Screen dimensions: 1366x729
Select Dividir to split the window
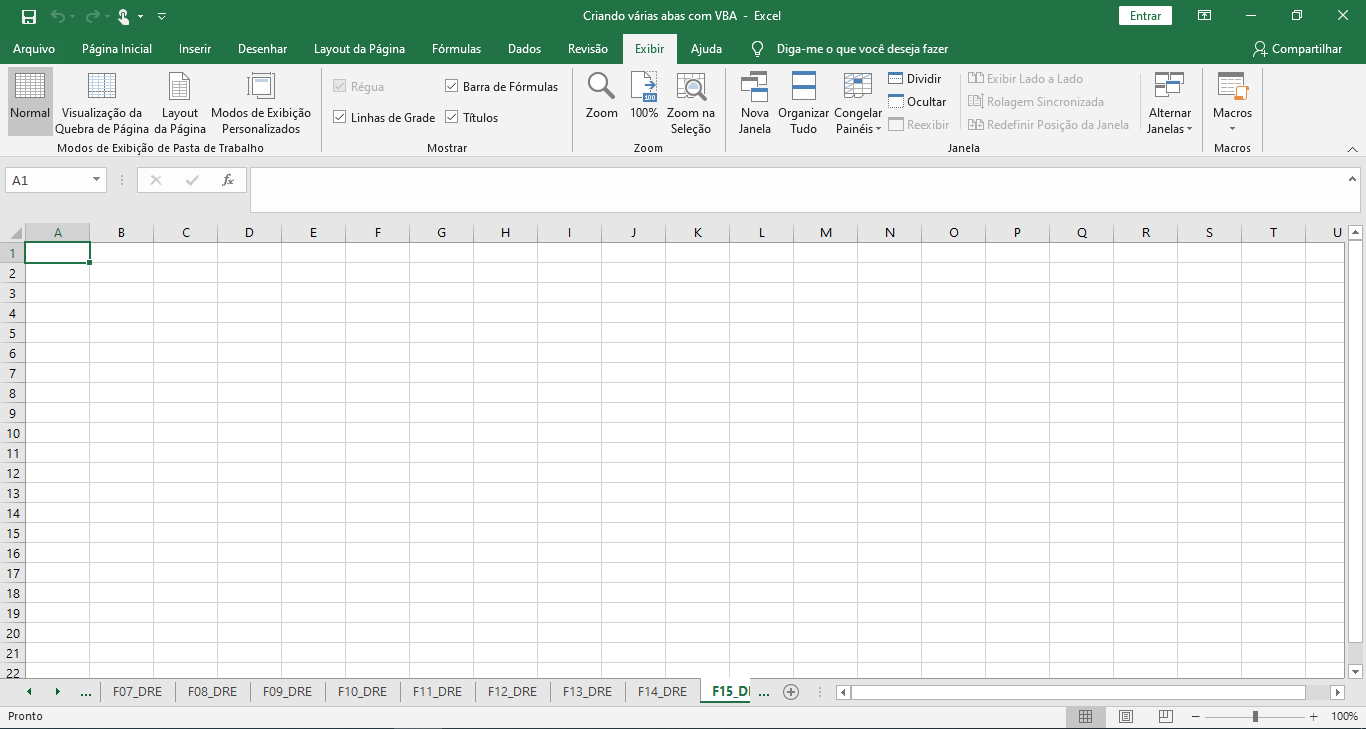click(917, 77)
